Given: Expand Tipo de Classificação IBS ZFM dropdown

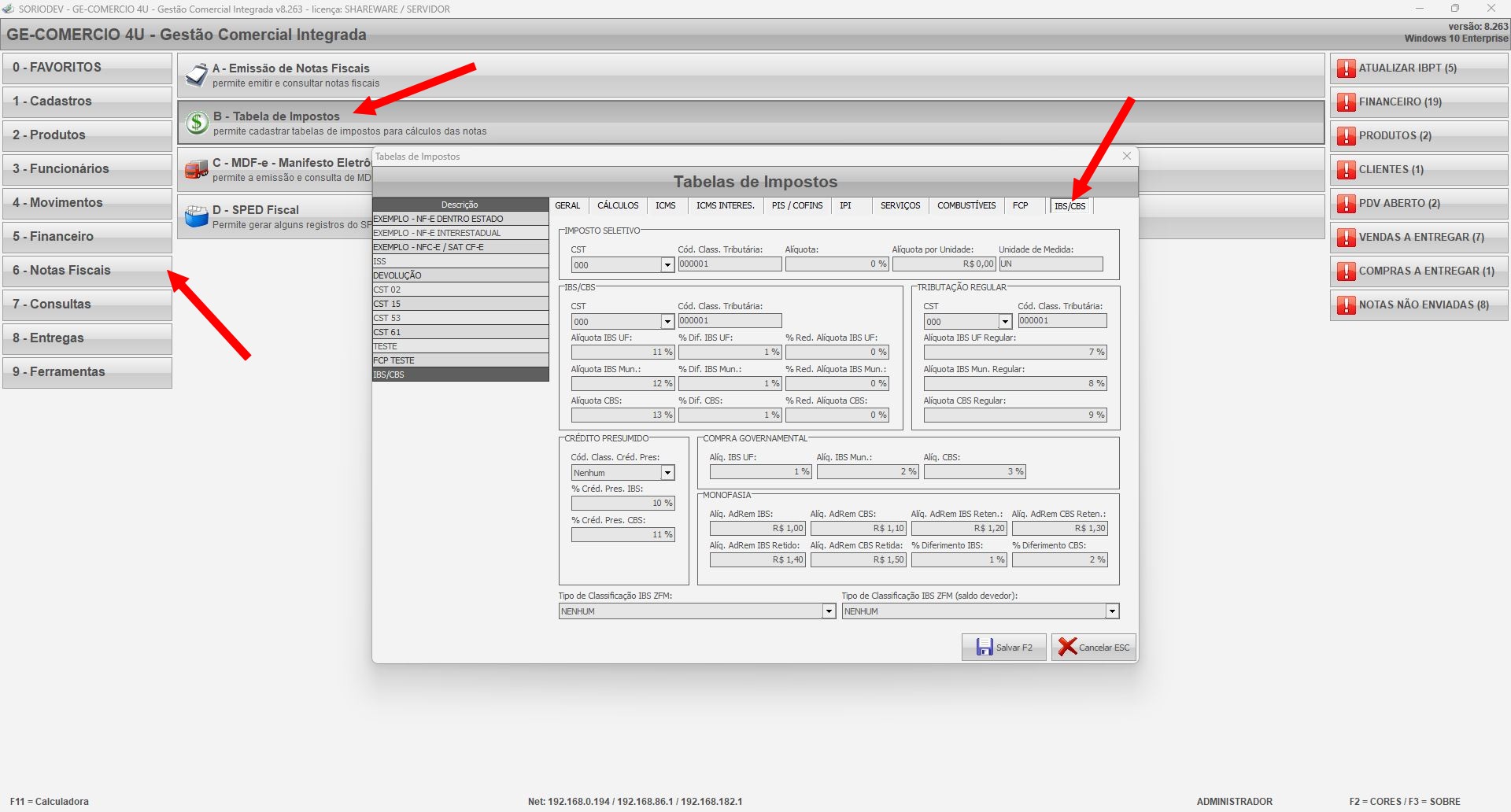Looking at the screenshot, I should (829, 611).
